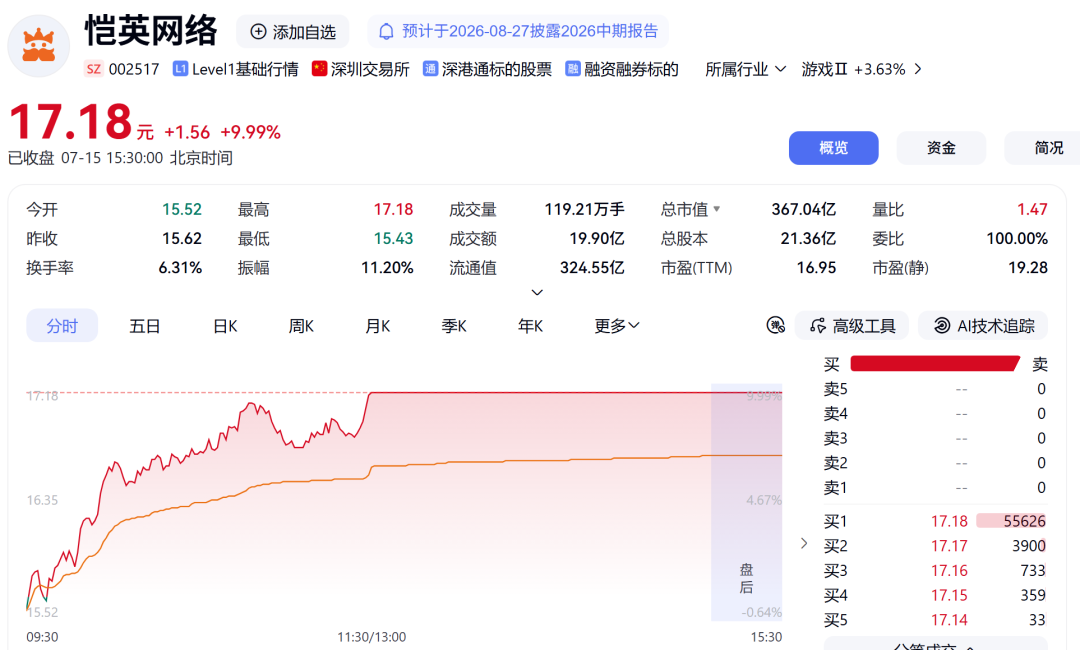Open the 高级工具 advanced tools button
This screenshot has height=650, width=1080.
point(851,326)
